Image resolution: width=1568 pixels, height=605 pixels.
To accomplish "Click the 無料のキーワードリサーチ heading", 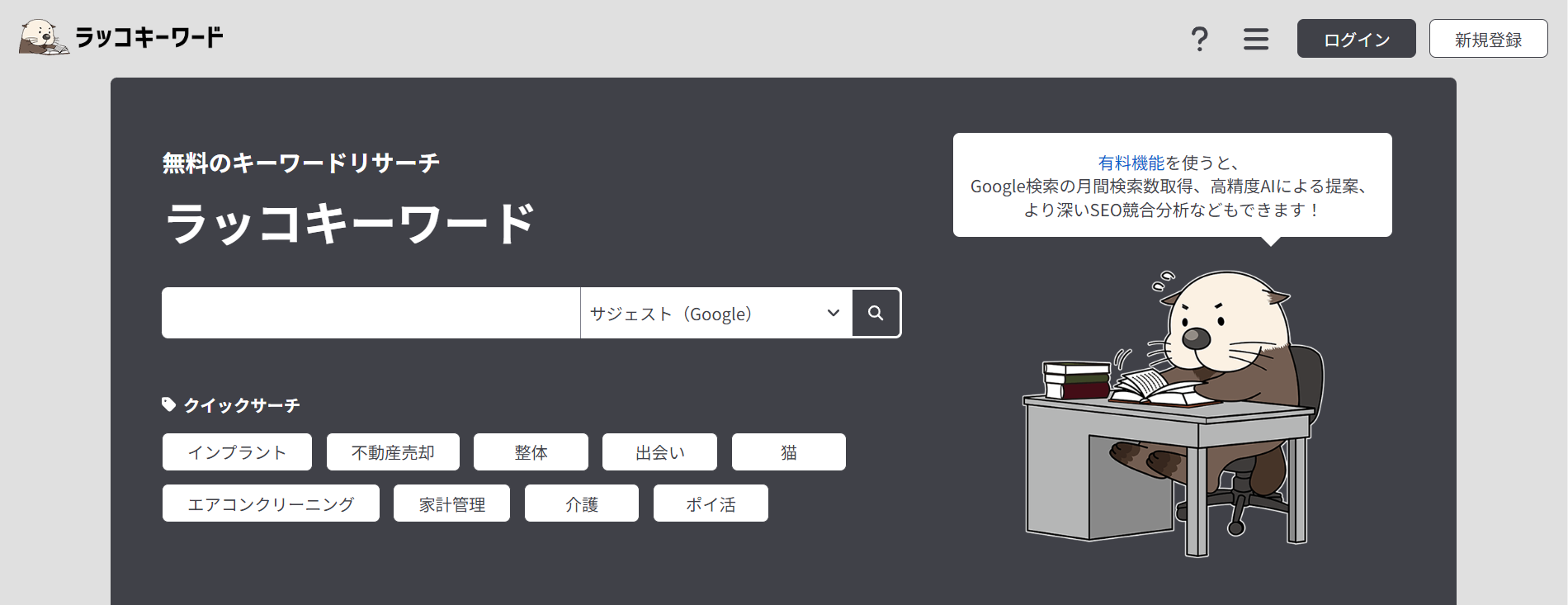I will point(301,163).
